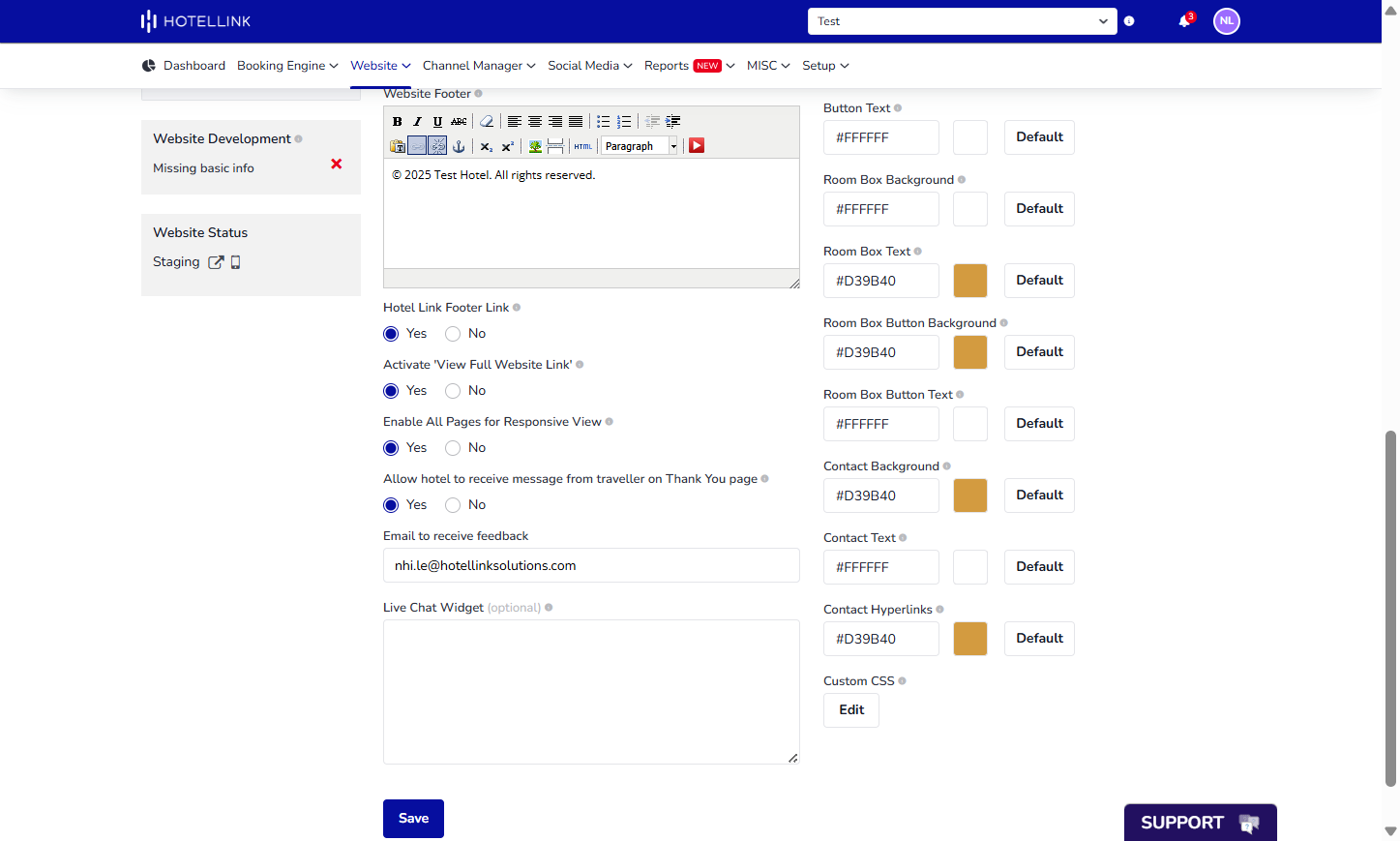Expand the Channel Manager menu
This screenshot has width=1400, height=841.
click(479, 66)
